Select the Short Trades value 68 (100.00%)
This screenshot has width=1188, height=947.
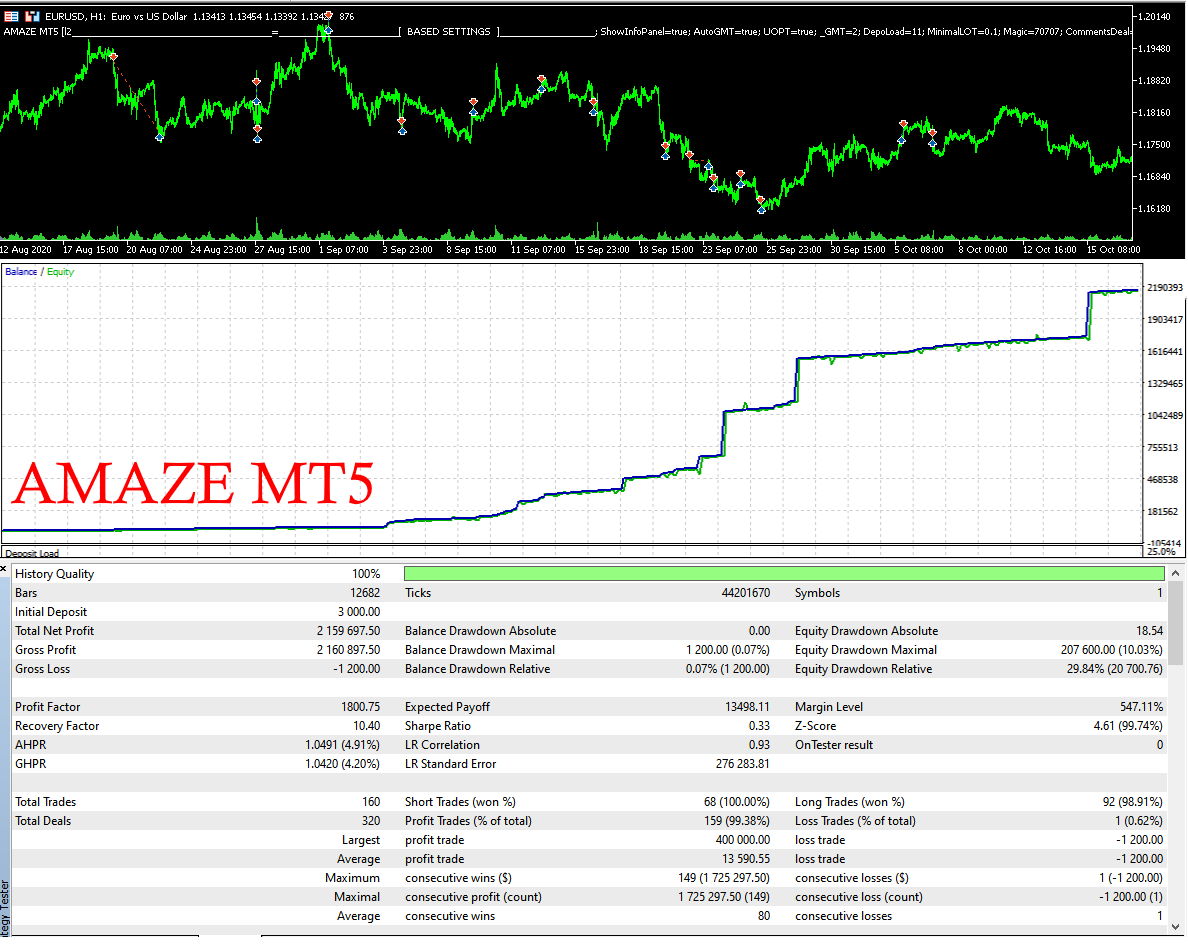[736, 802]
